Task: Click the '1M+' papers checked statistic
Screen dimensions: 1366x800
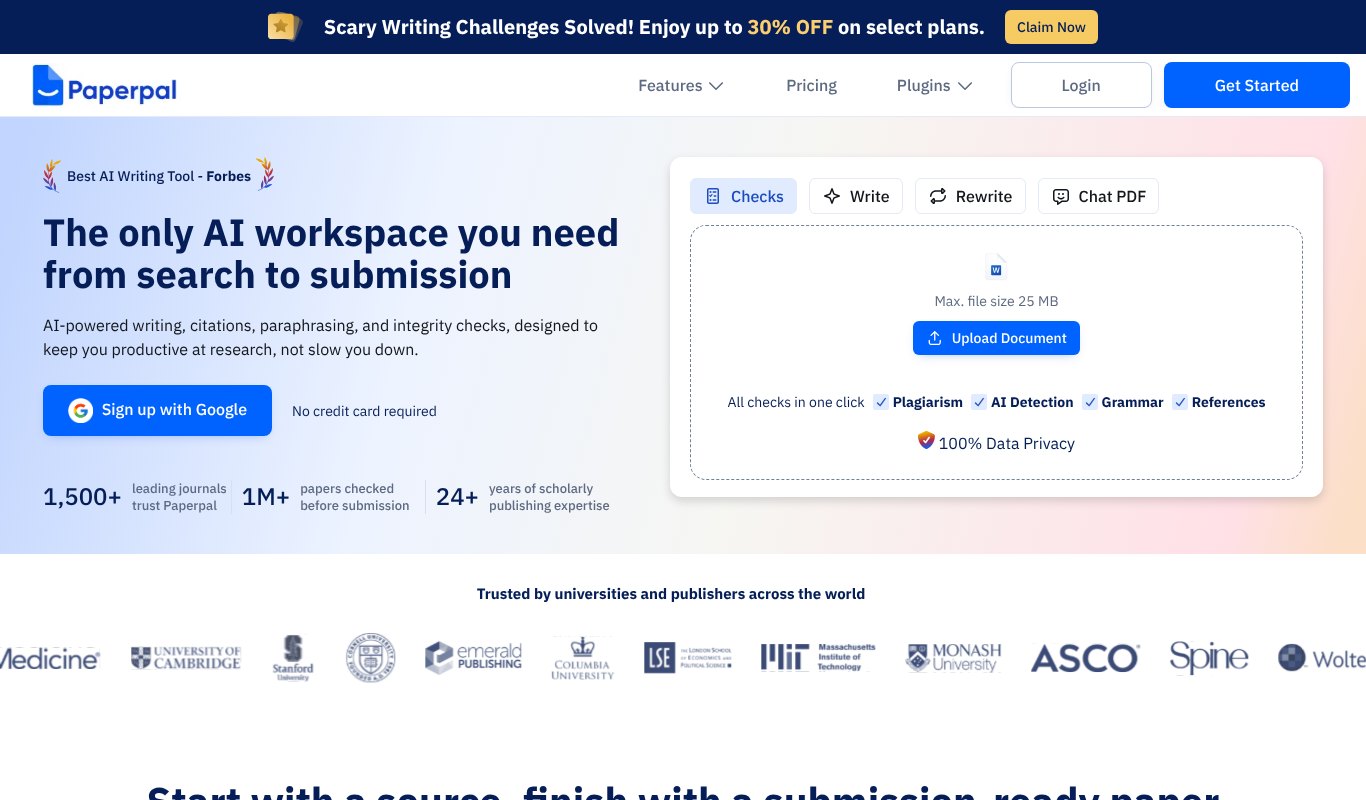Action: pyautogui.click(x=326, y=497)
